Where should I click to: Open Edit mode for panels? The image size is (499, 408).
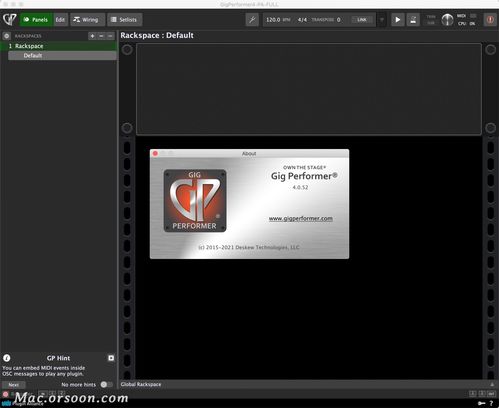(x=60, y=20)
